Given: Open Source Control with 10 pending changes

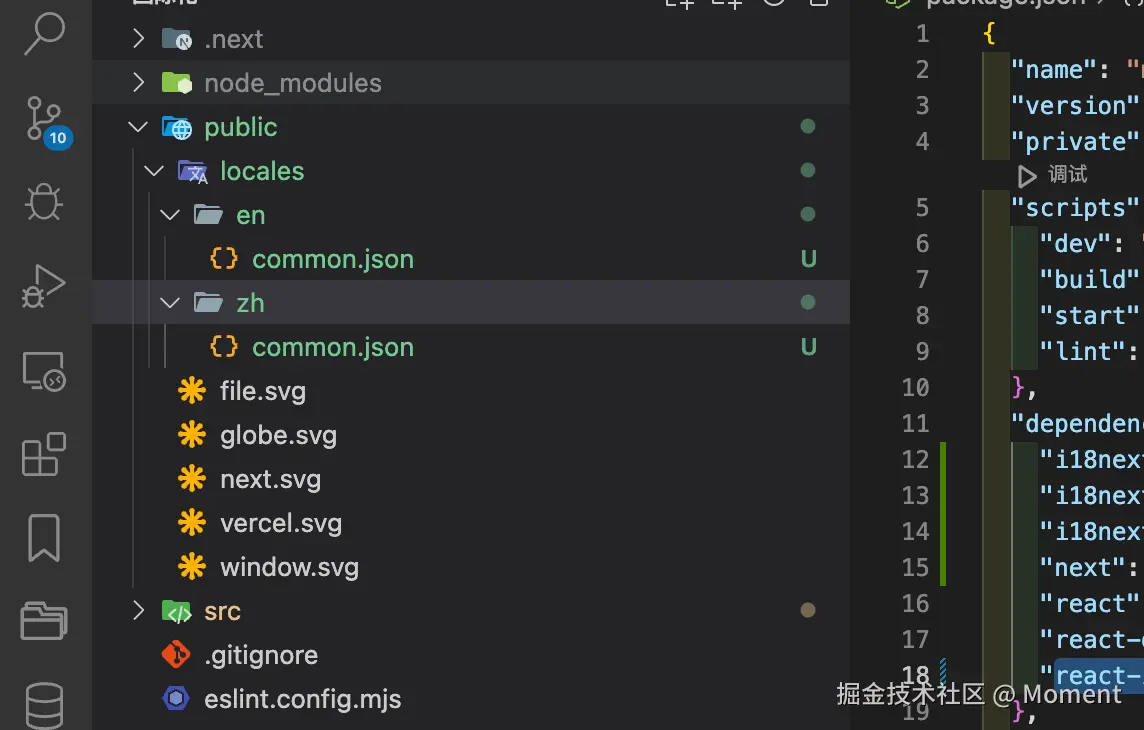Looking at the screenshot, I should click(x=44, y=120).
